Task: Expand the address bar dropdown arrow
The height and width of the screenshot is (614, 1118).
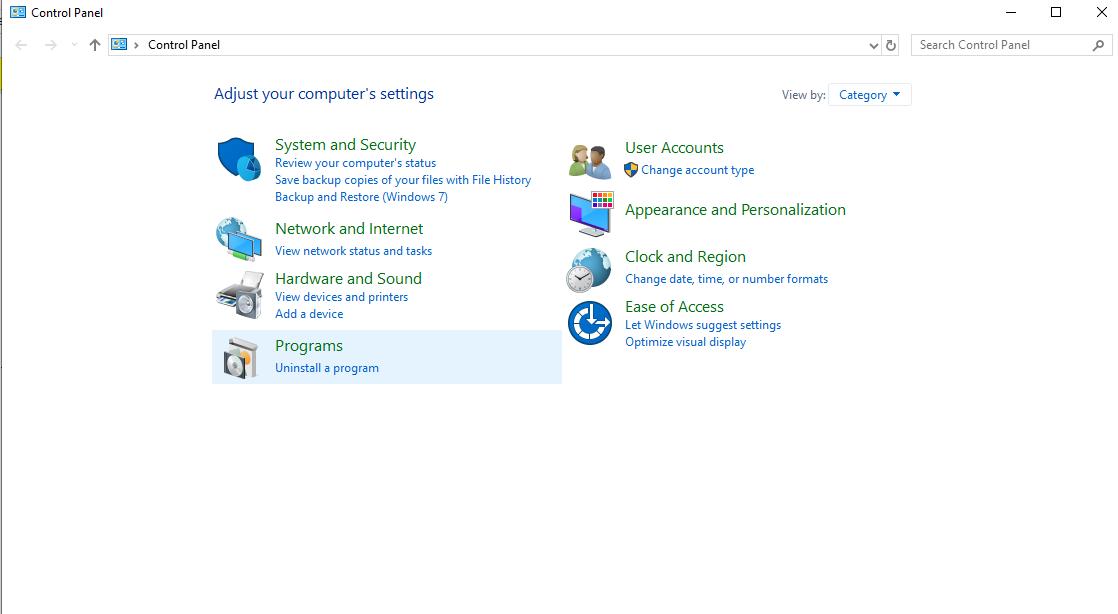Action: 873,45
